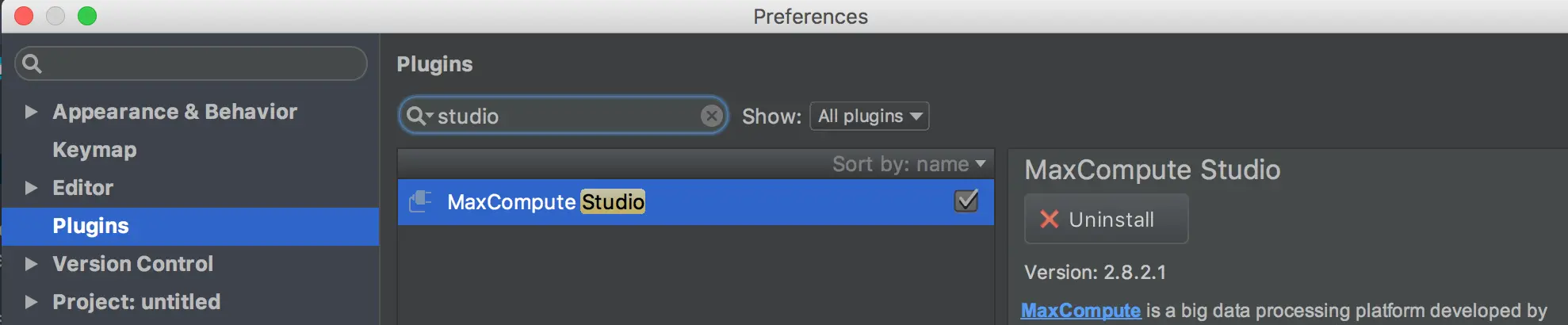The image size is (1568, 325).
Task: Open the Sort by name dropdown
Action: [x=908, y=164]
